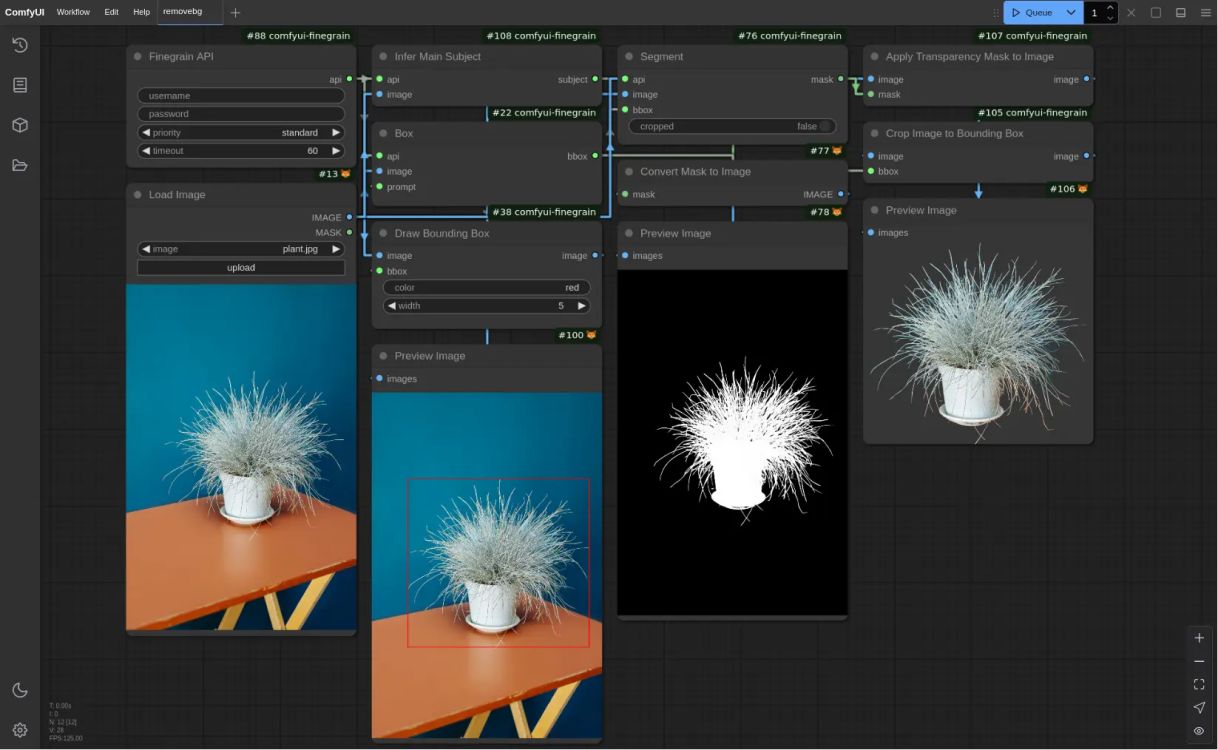
Task: Open the Workflow menu
Action: [x=73, y=12]
